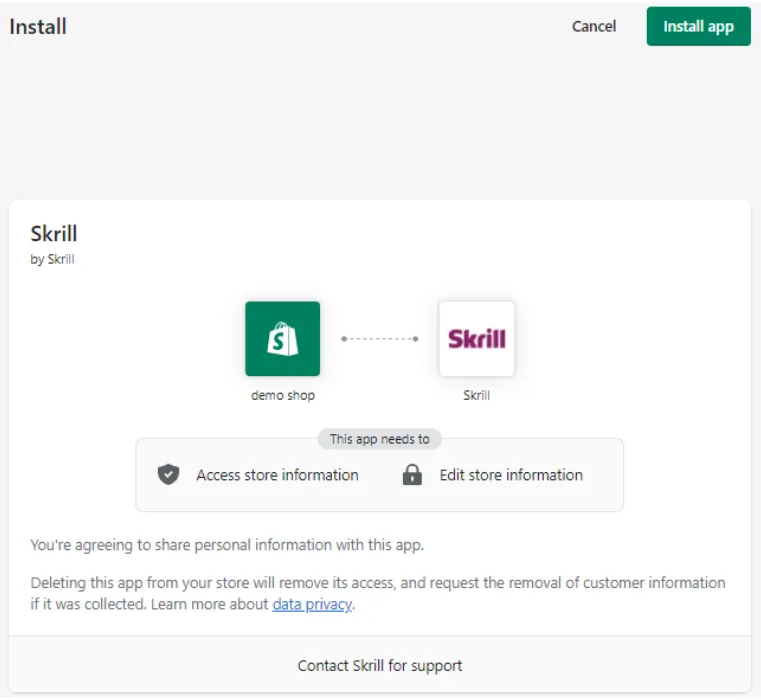Viewport: 761px width, 700px height.
Task: Click the green Shopify bag icon
Action: coord(282,339)
